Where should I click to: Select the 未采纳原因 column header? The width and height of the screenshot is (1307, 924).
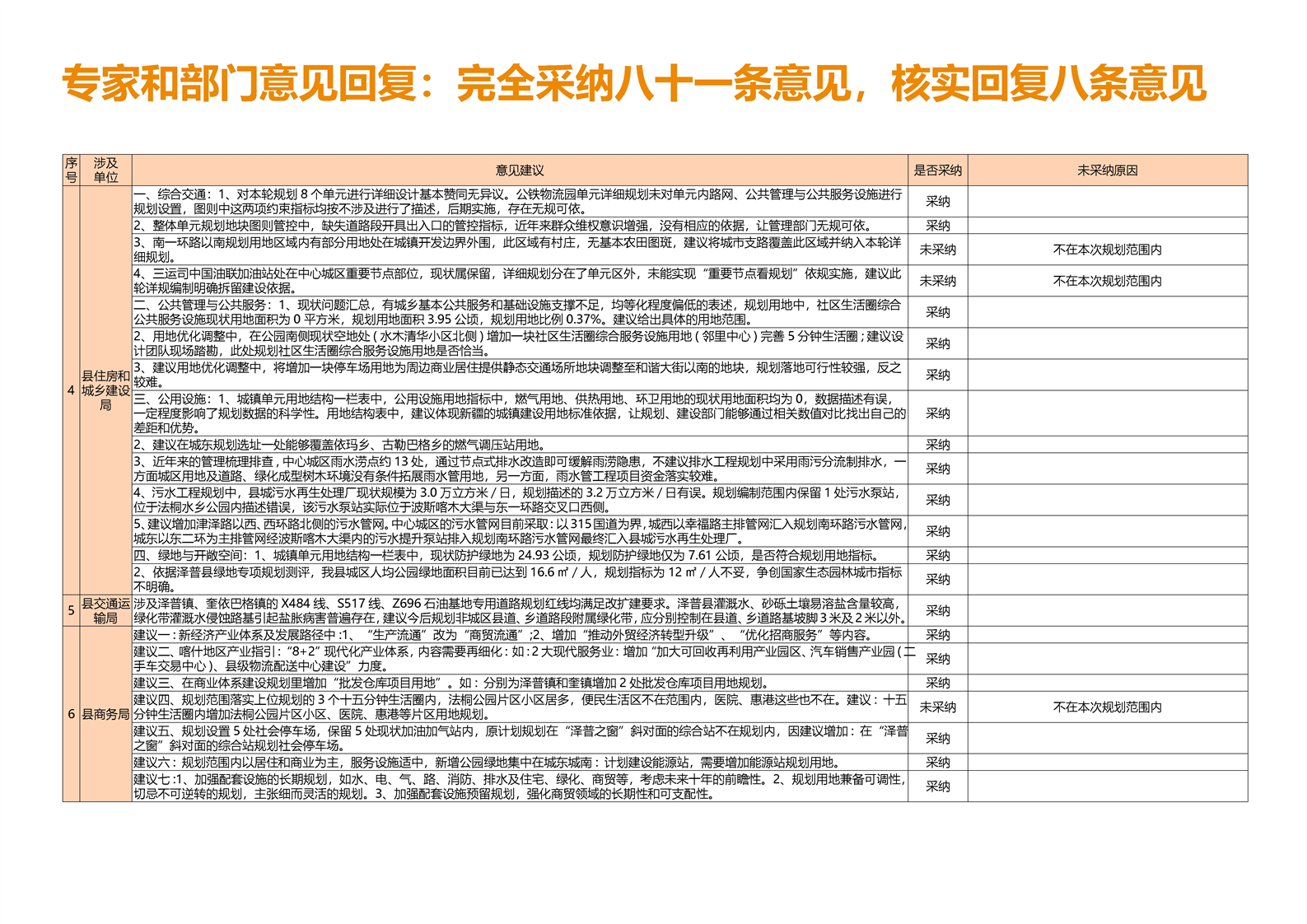[x=1107, y=170]
